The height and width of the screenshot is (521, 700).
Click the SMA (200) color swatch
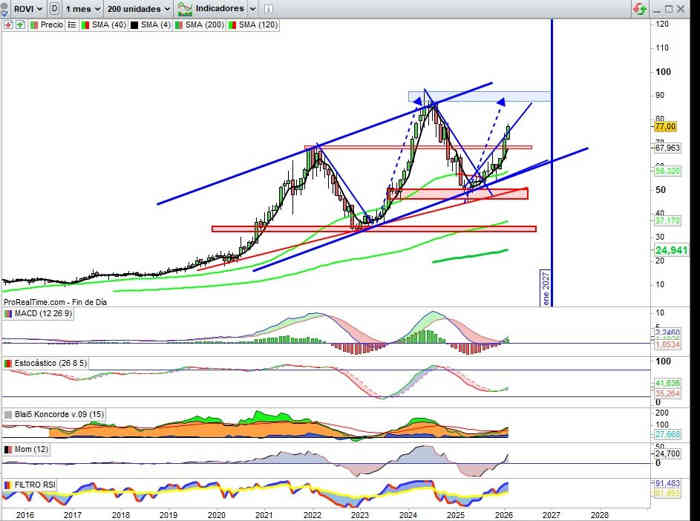pos(179,23)
